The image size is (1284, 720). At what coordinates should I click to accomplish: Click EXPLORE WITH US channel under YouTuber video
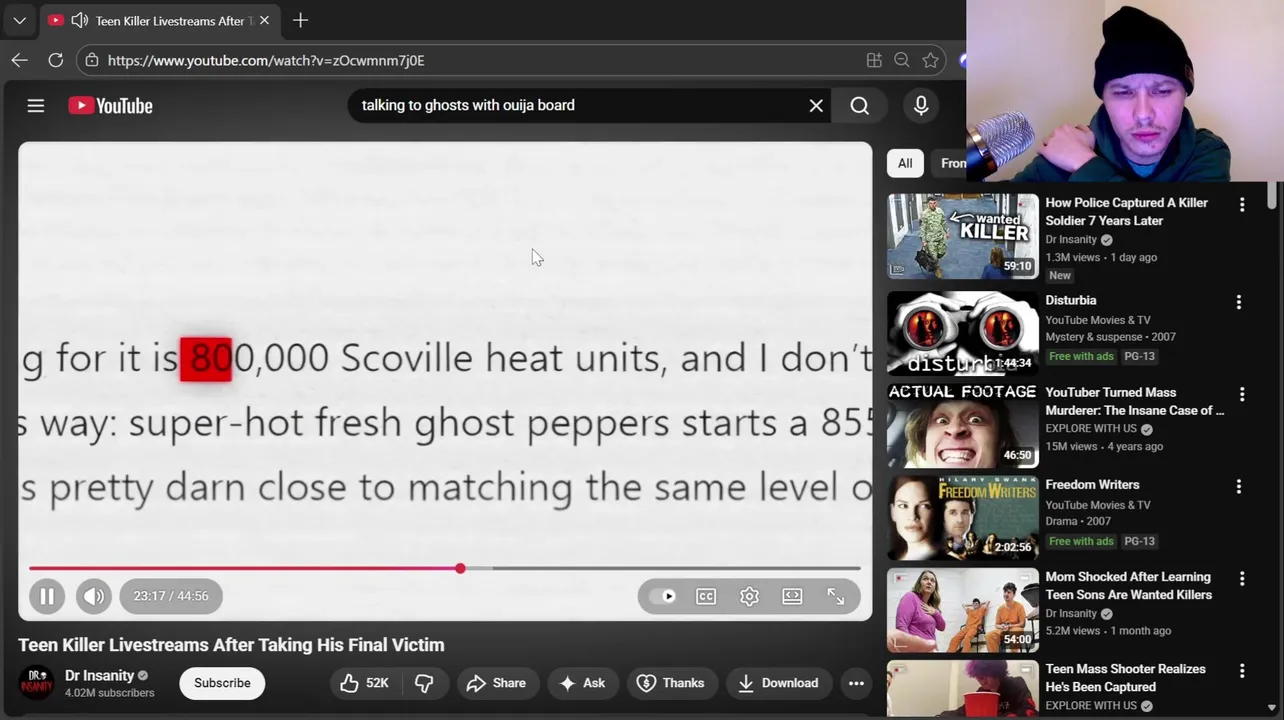coord(1090,429)
